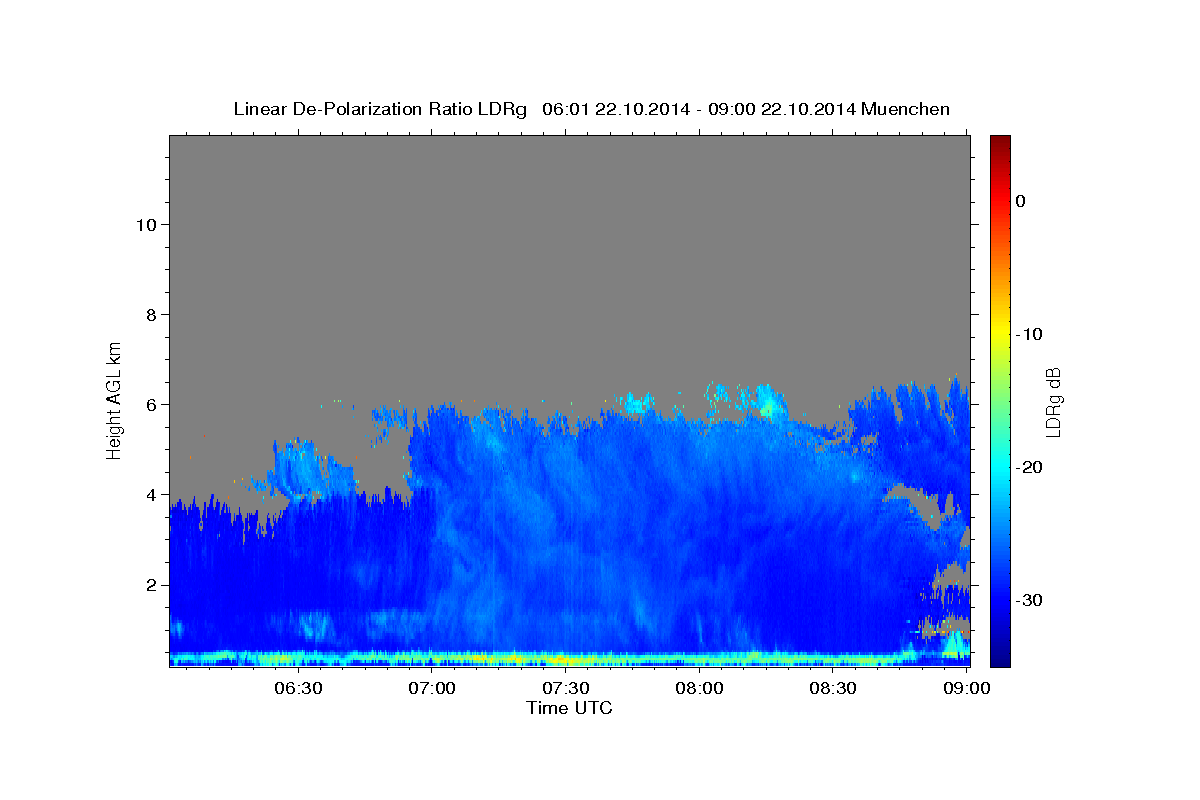Click the colorbar value label -30
This screenshot has height=800, width=1200.
coord(1029,600)
